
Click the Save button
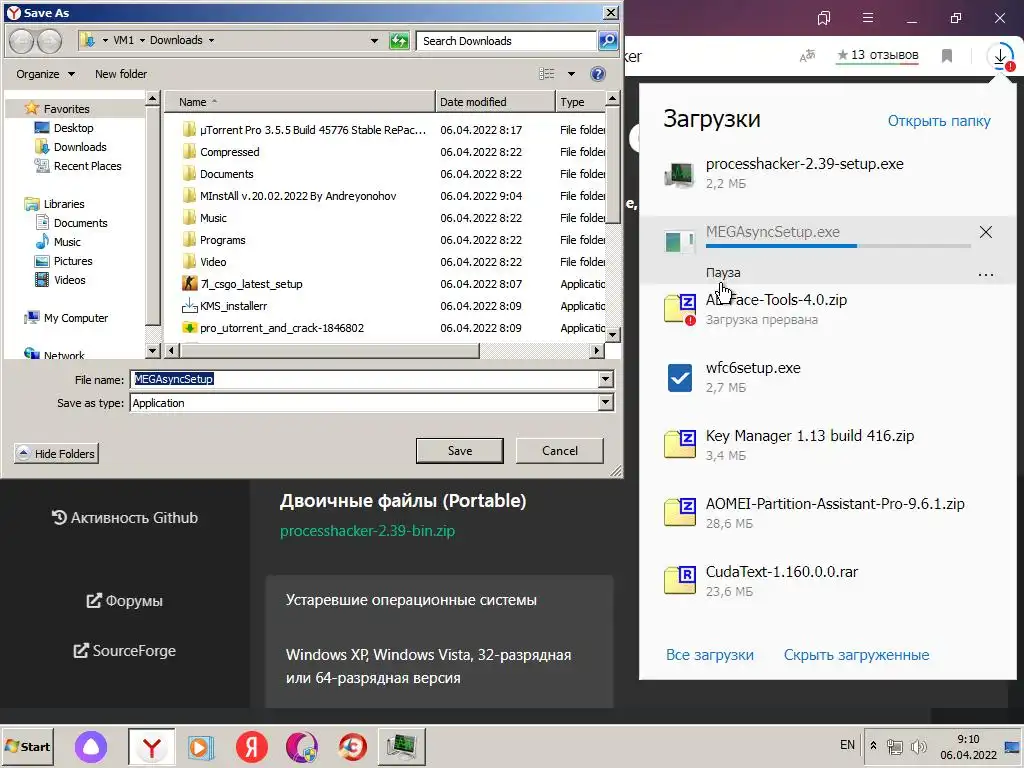coord(460,451)
